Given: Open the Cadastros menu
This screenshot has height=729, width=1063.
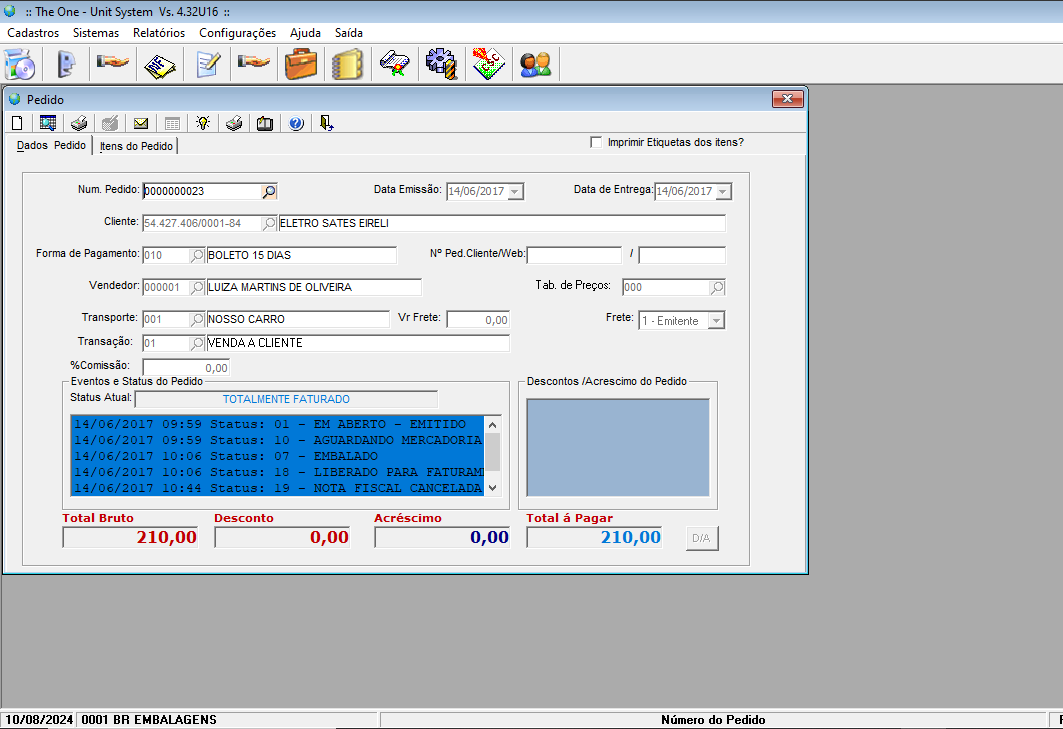Looking at the screenshot, I should coord(33,33).
